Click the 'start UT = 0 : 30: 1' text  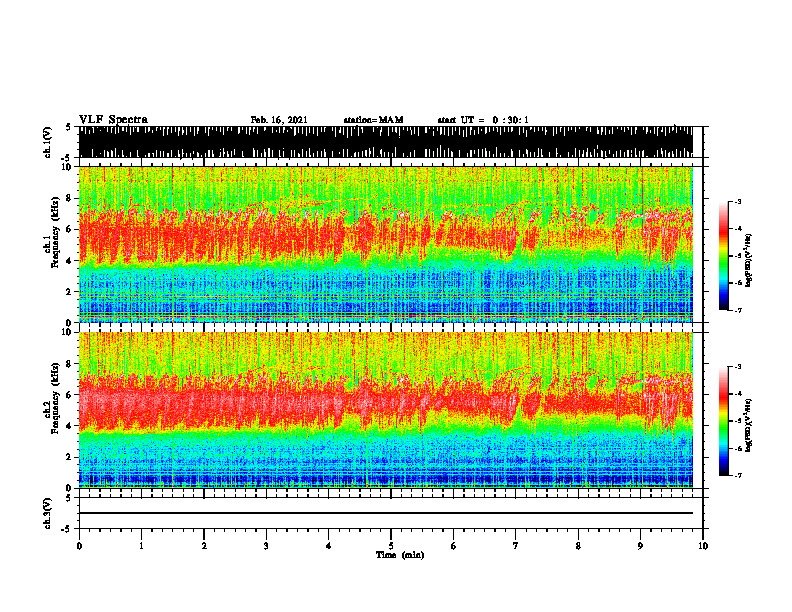click(483, 120)
